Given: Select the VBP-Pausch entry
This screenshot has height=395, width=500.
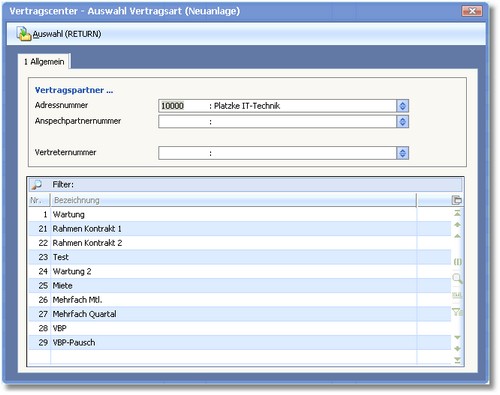Looking at the screenshot, I should (x=240, y=342).
